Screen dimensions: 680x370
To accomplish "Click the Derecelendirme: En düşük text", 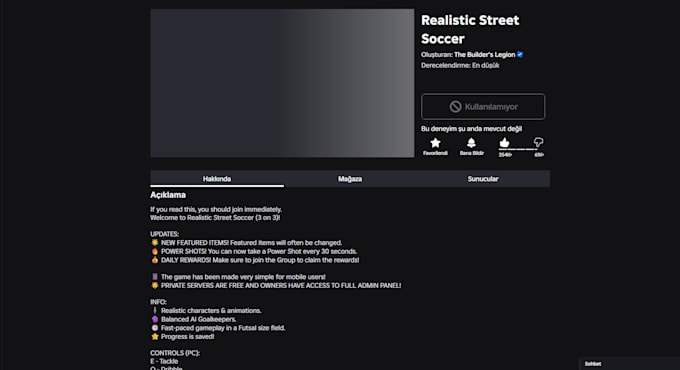I will click(x=460, y=65).
